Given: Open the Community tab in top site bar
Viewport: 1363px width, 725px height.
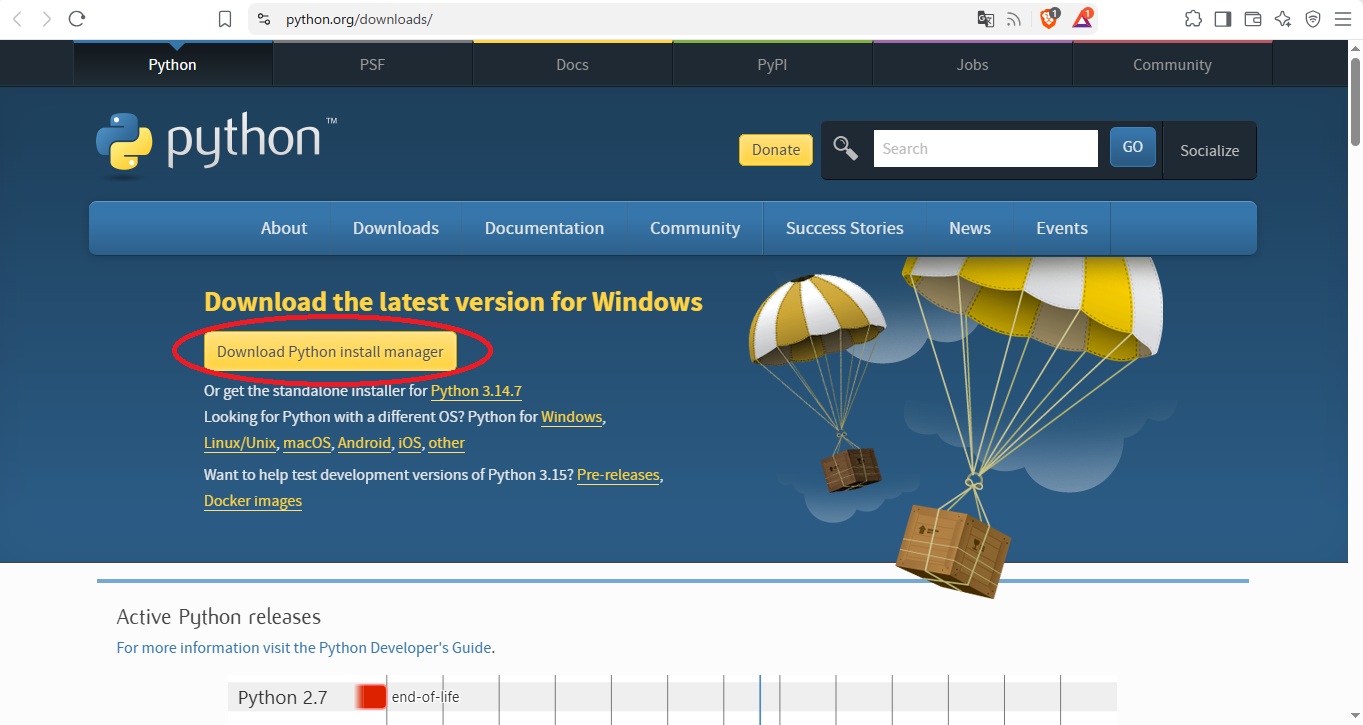Looking at the screenshot, I should coord(1172,65).
